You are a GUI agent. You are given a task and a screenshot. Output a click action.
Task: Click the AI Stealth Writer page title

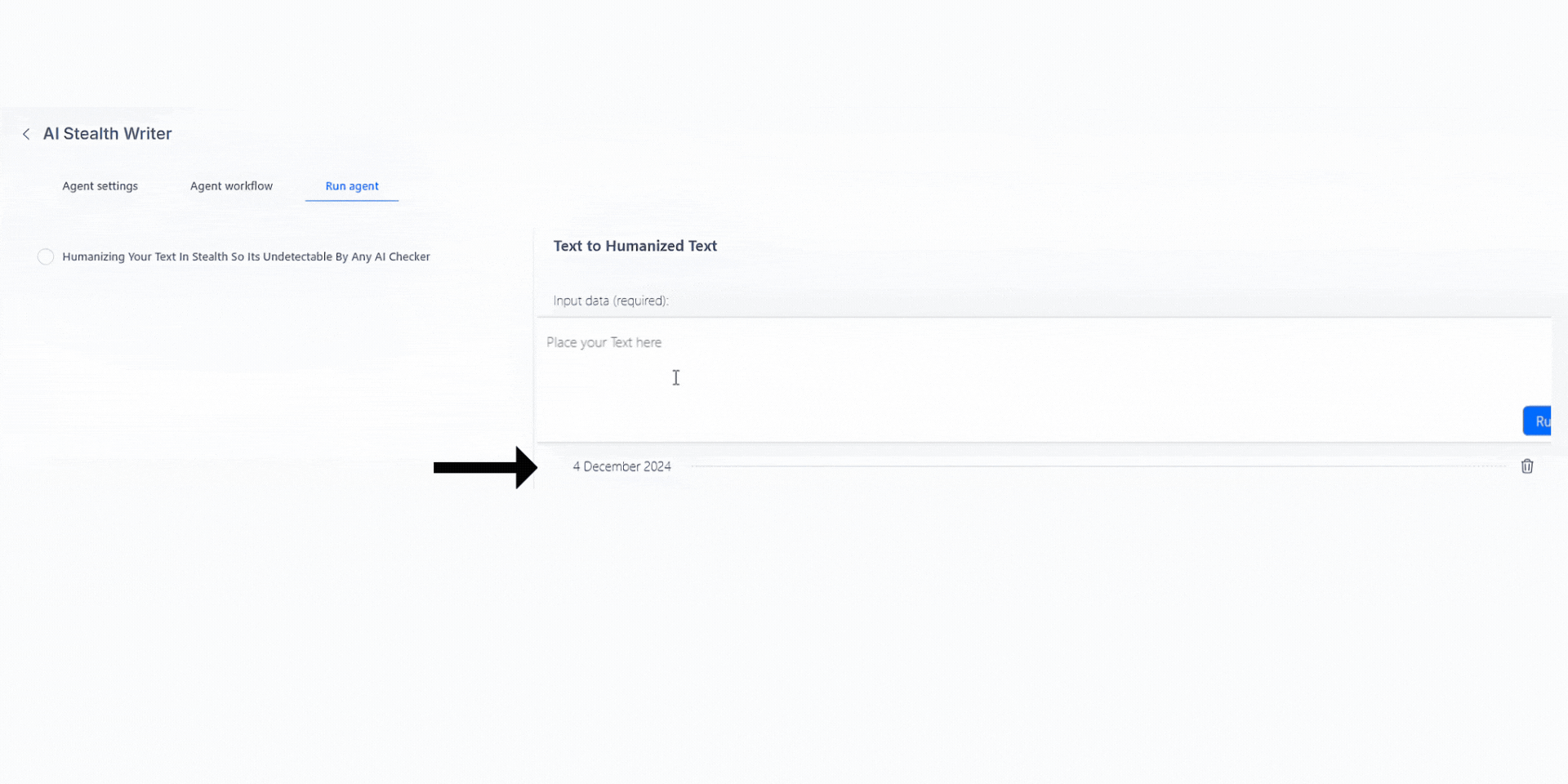point(107,134)
